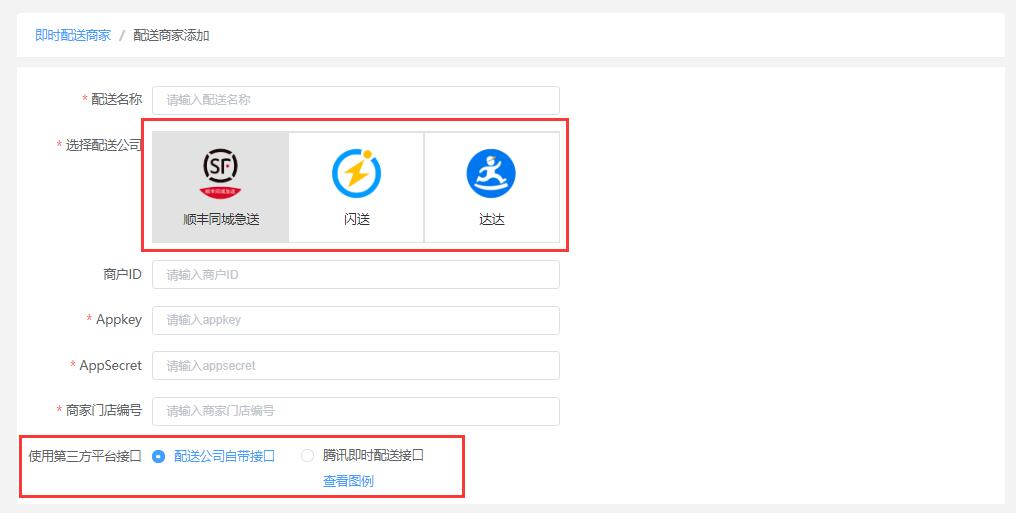Screen dimensions: 1016x513
Task: Focus the 配送名称 input field
Action: [356, 100]
